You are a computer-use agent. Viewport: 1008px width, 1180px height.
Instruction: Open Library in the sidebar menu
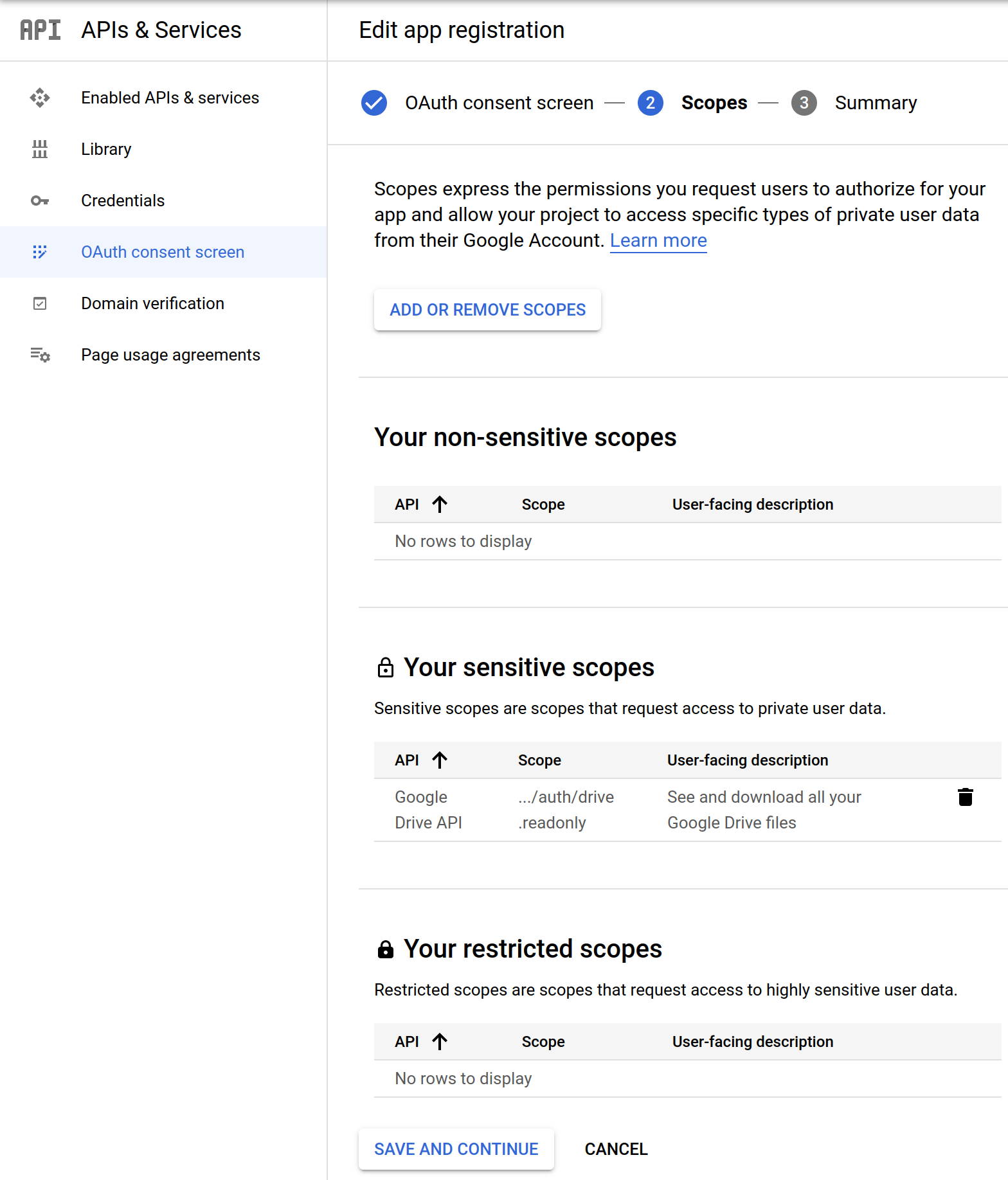coord(106,149)
